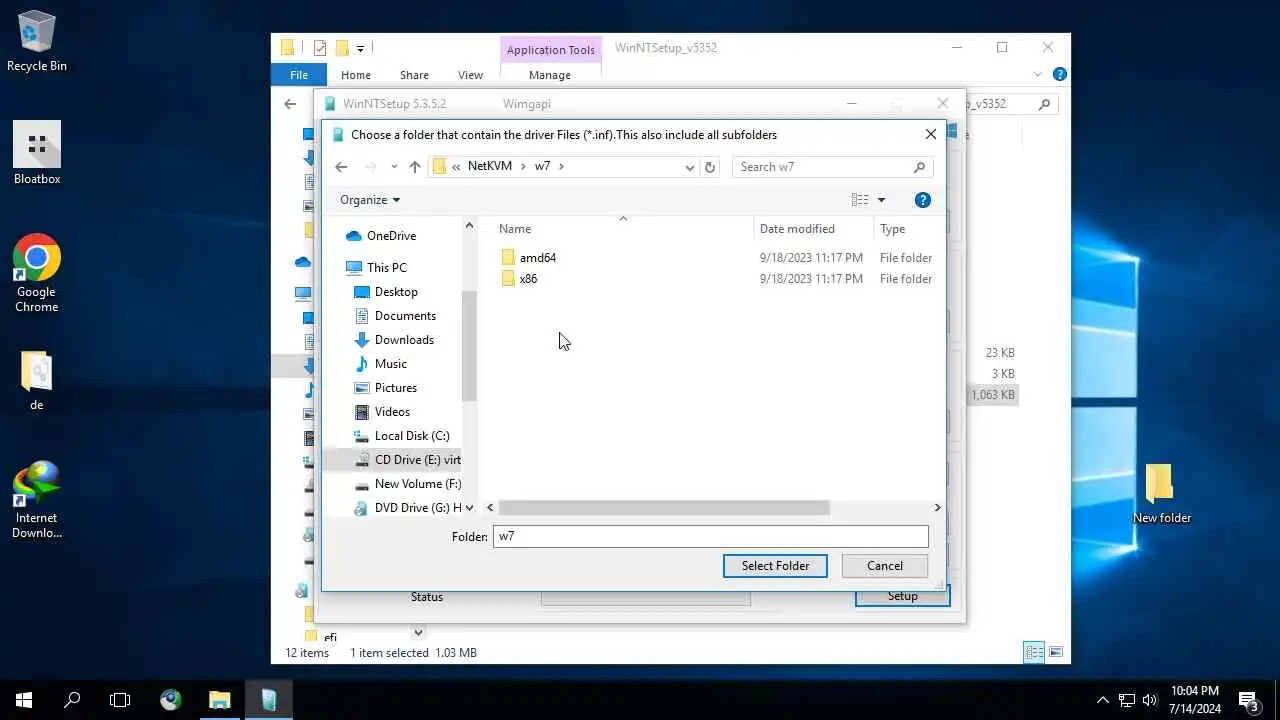Expand the address bar history dropdown

[x=689, y=167]
